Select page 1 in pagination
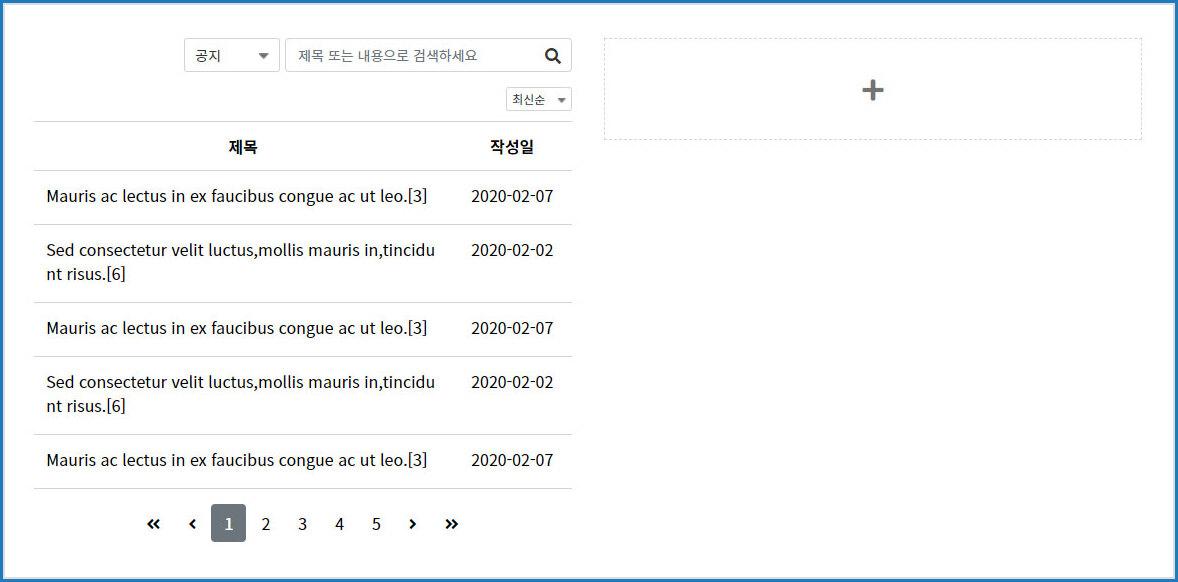Image resolution: width=1178 pixels, height=582 pixels. (228, 524)
